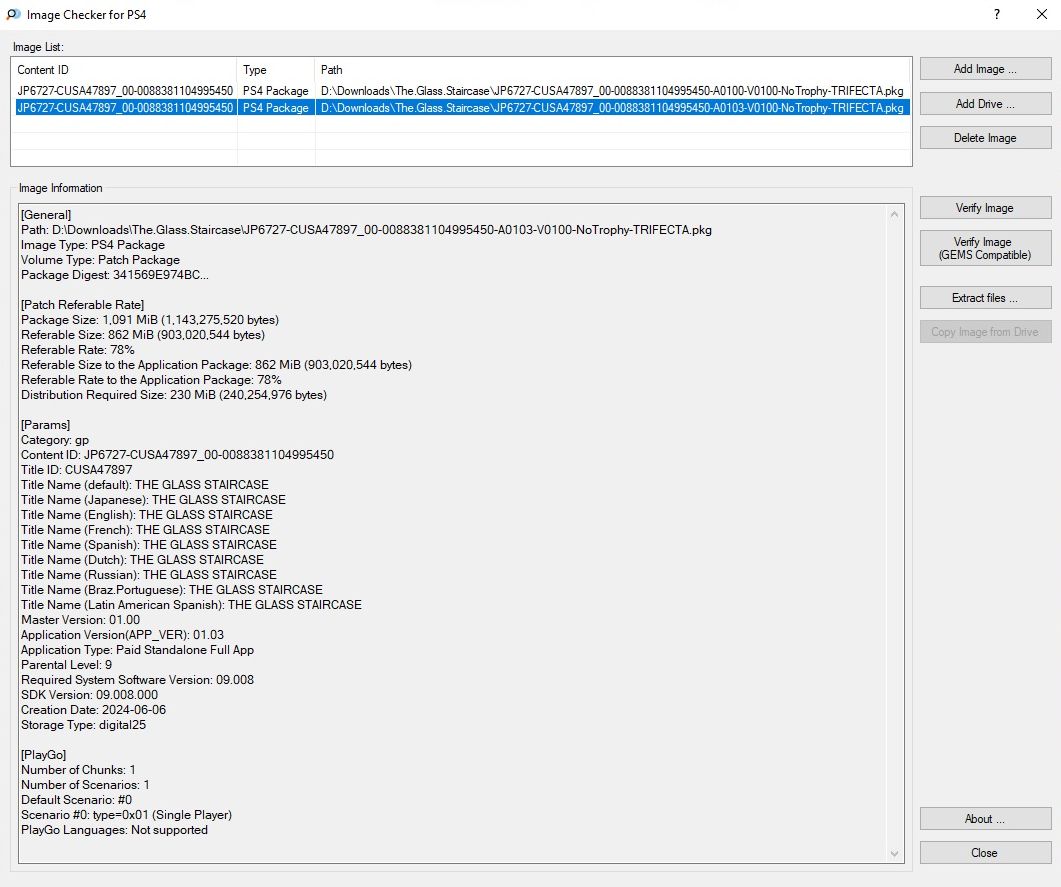Viewport: 1061px width, 887px height.
Task: Open the Extract files dialog
Action: click(985, 298)
